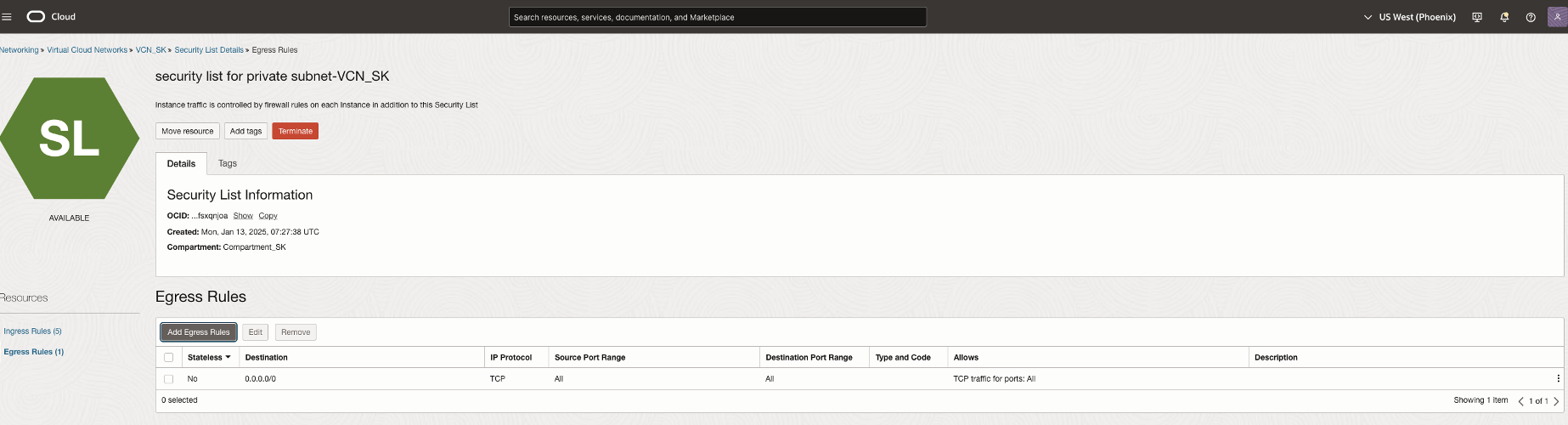
Task: Open the notifications bell
Action: pyautogui.click(x=1504, y=17)
